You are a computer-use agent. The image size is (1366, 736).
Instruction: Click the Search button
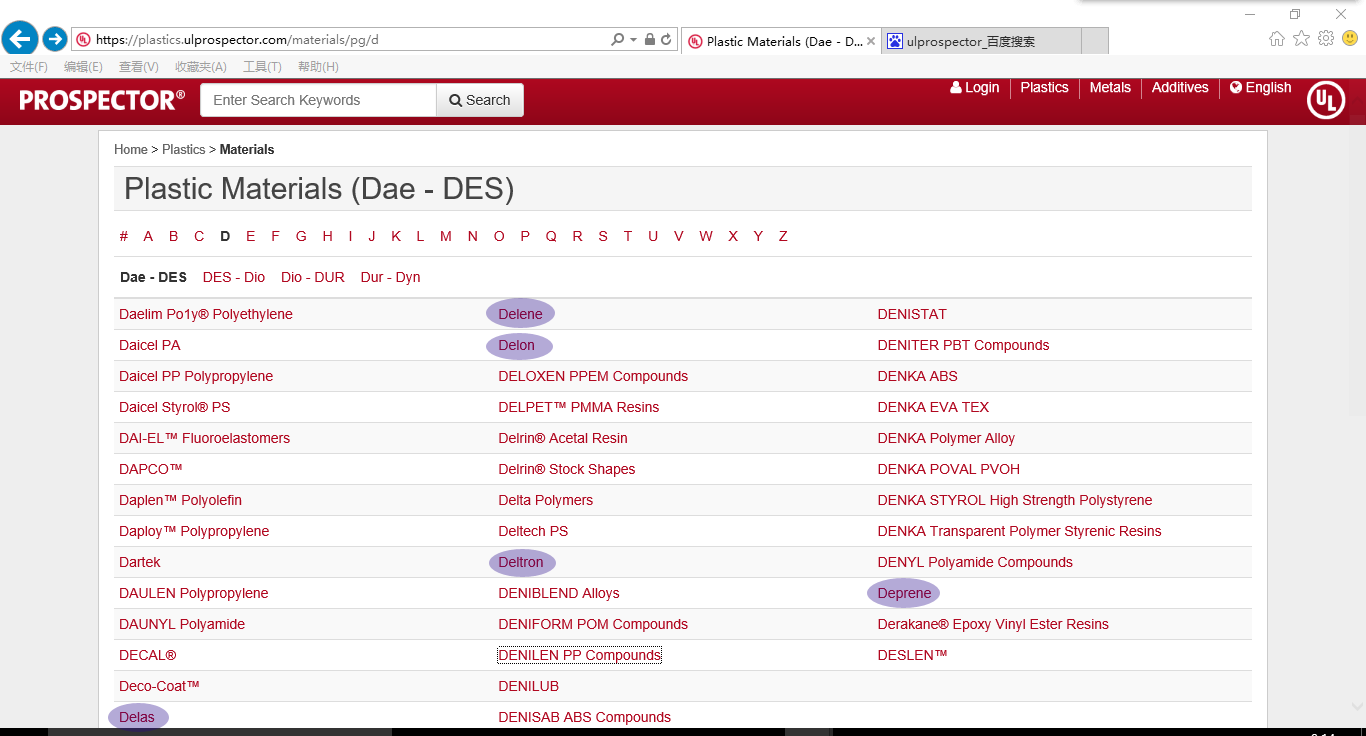[480, 100]
